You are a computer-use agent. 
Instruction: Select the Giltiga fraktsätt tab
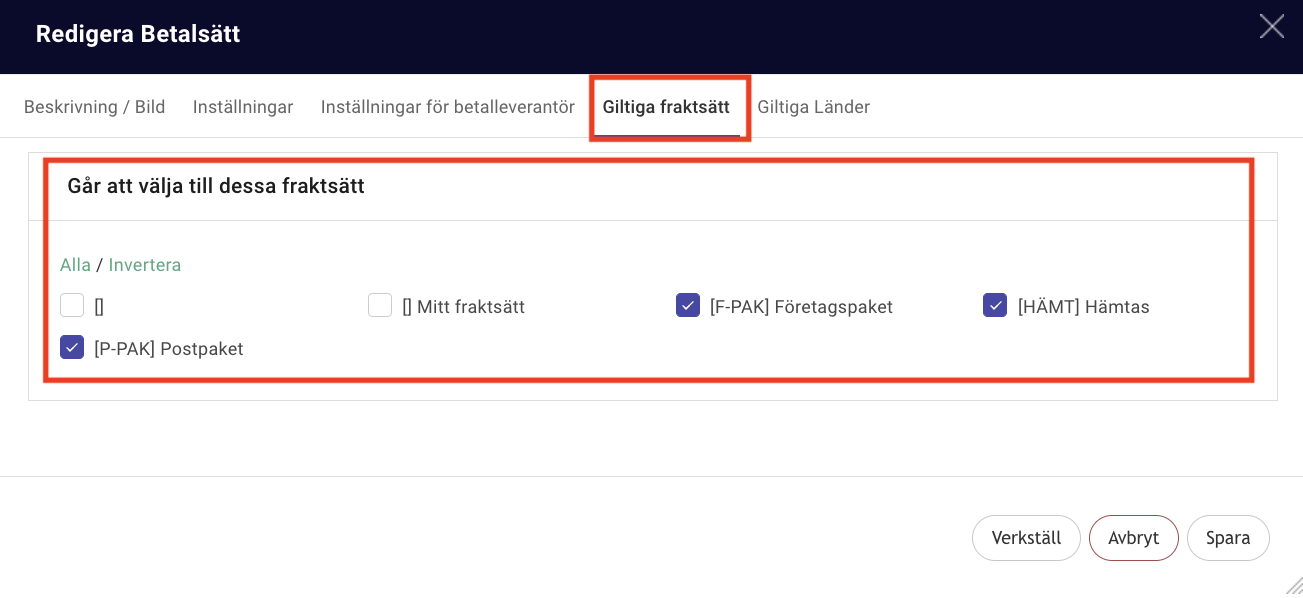pyautogui.click(x=666, y=107)
